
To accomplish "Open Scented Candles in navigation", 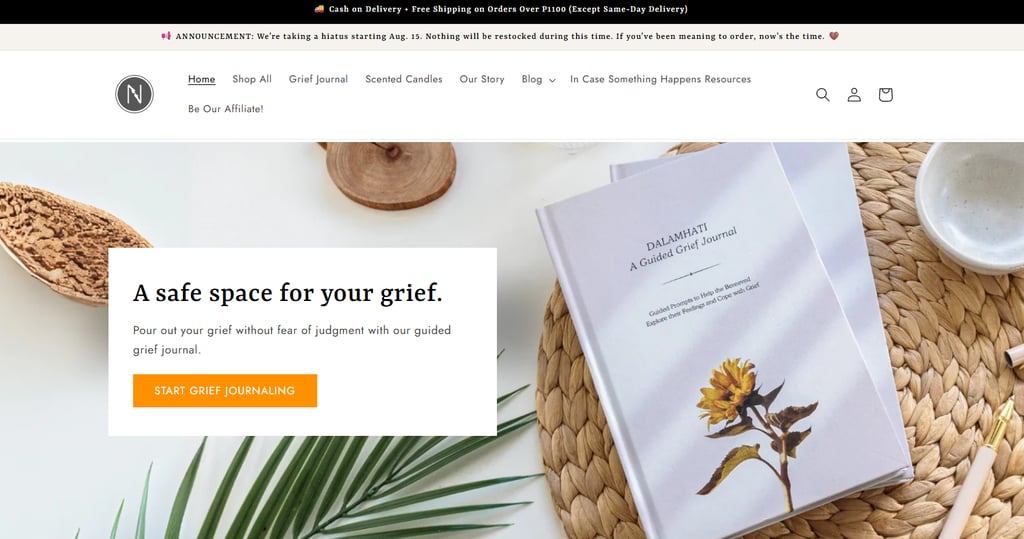I will [x=404, y=79].
